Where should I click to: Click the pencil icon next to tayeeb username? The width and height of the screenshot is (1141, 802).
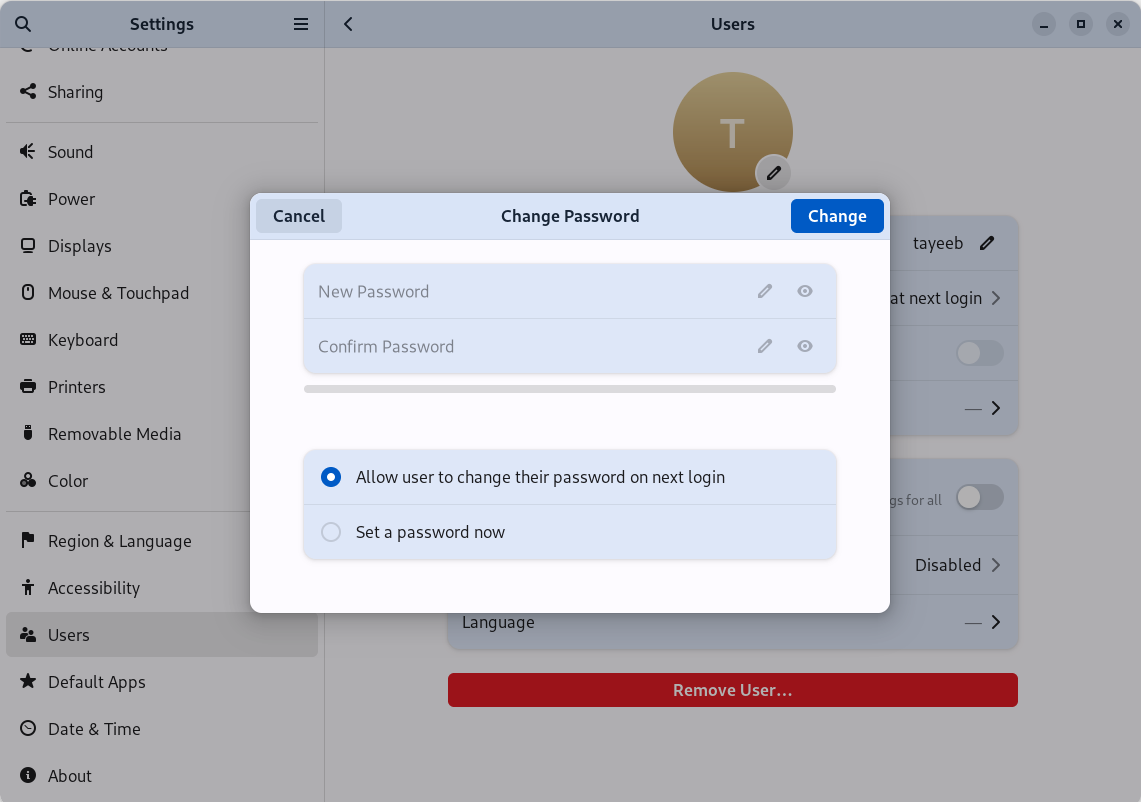(x=988, y=242)
